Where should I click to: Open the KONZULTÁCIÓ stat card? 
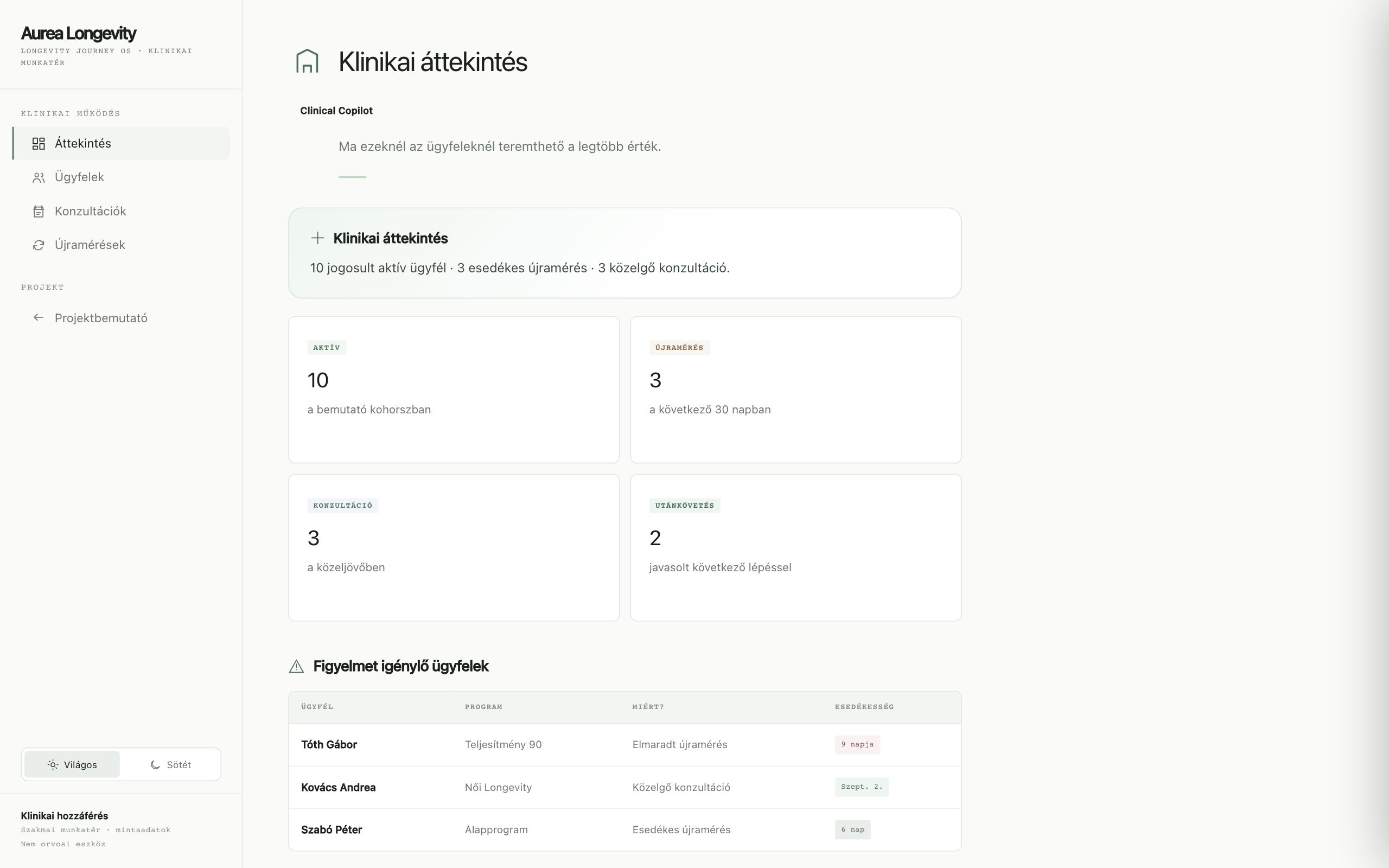point(454,548)
